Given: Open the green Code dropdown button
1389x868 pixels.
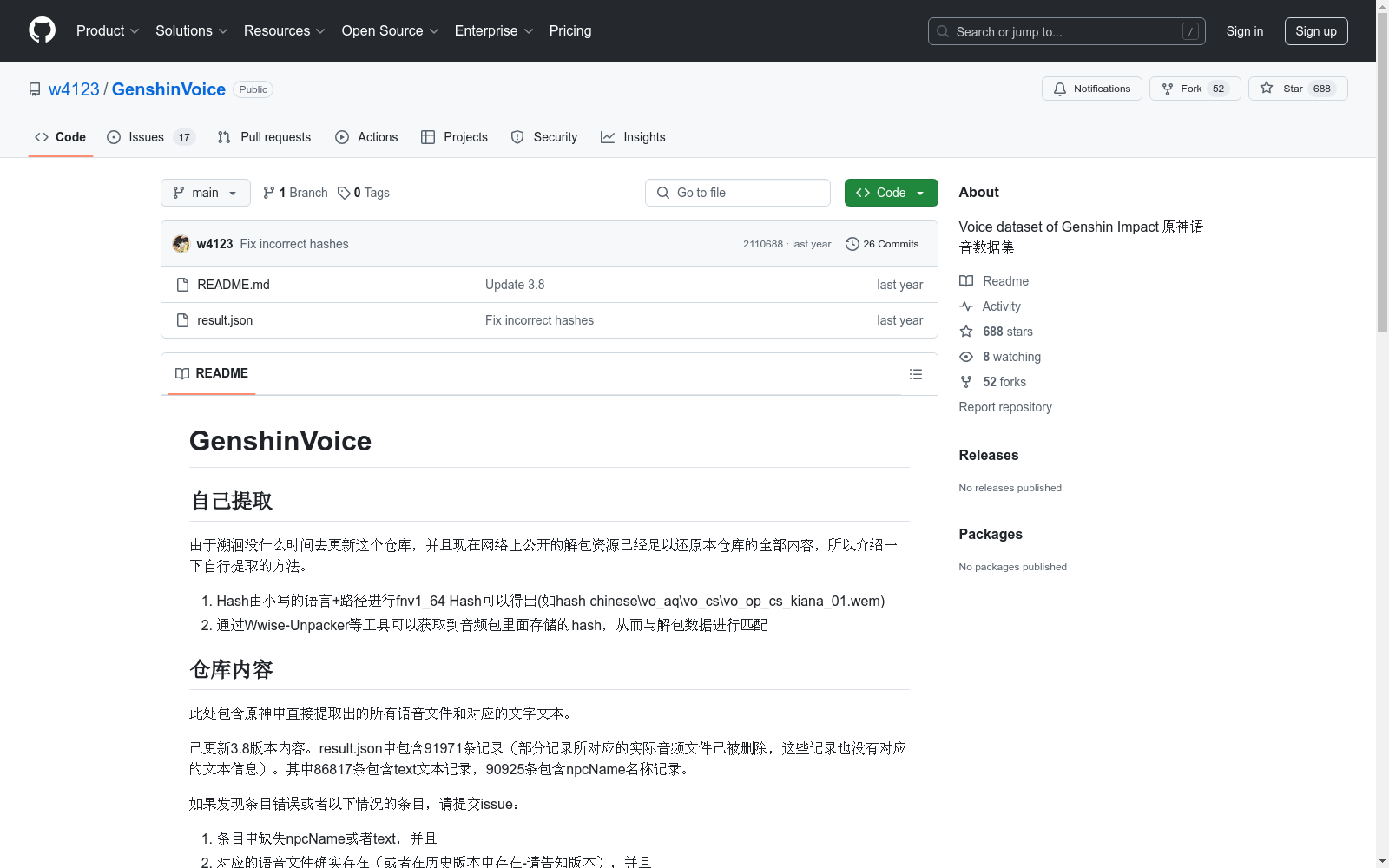Looking at the screenshot, I should click(x=891, y=193).
